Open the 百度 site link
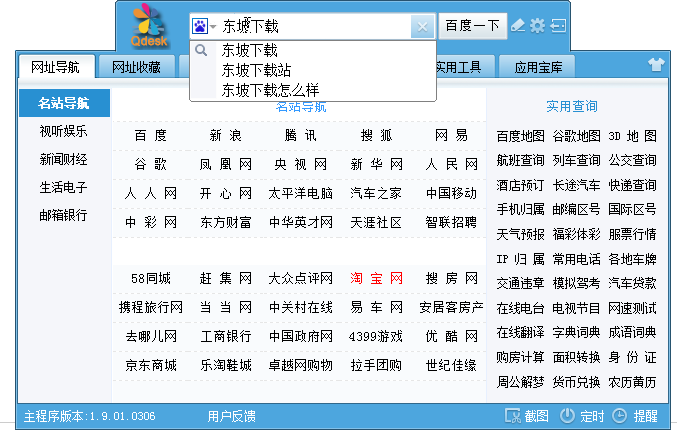The height and width of the screenshot is (433, 677). [x=150, y=136]
